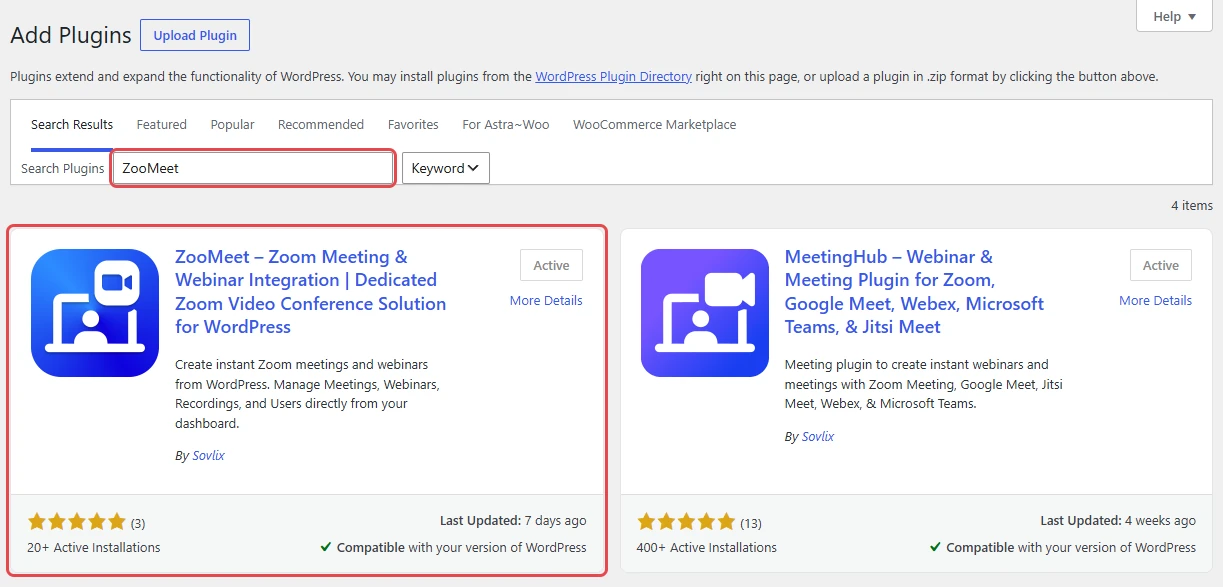Open More Details for MeetingHub
This screenshot has height=587, width=1223.
1155,300
